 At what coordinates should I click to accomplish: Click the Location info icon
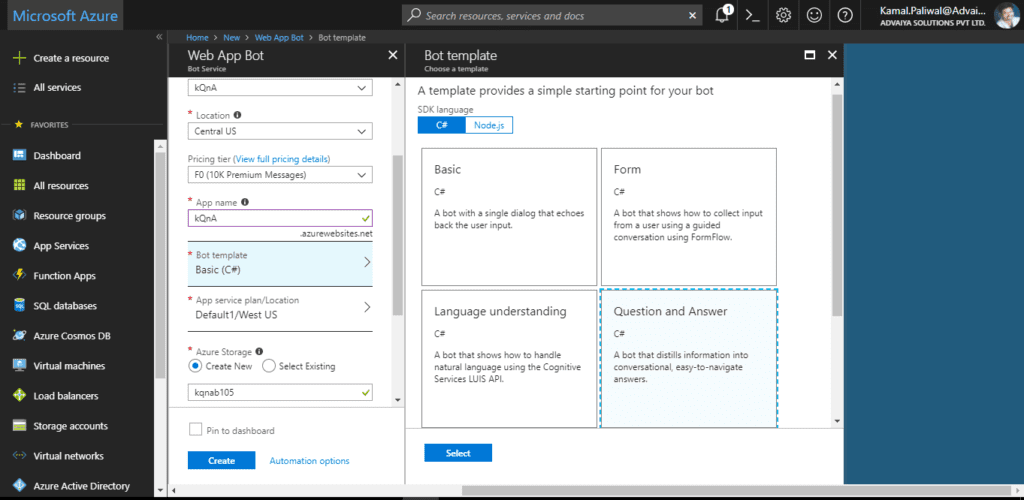pyautogui.click(x=237, y=115)
